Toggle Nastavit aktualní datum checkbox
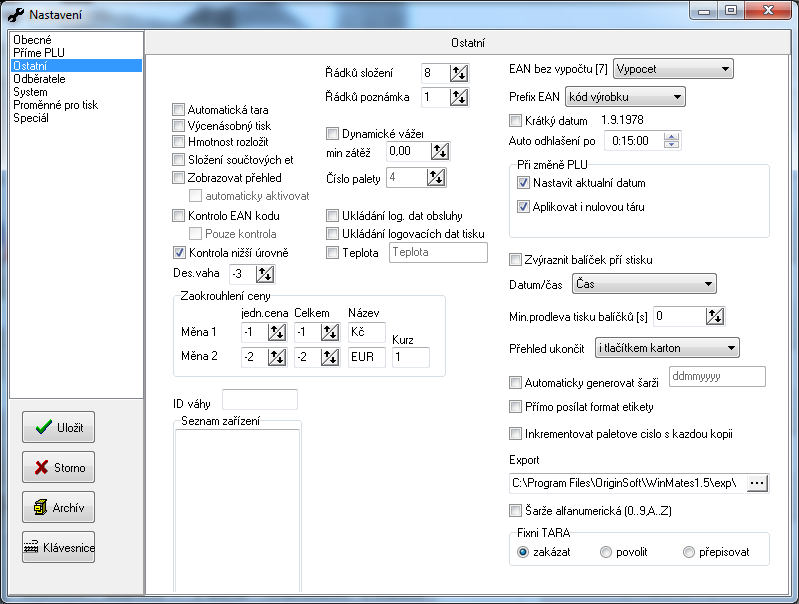Screen dimensions: 799x604 click(x=523, y=184)
